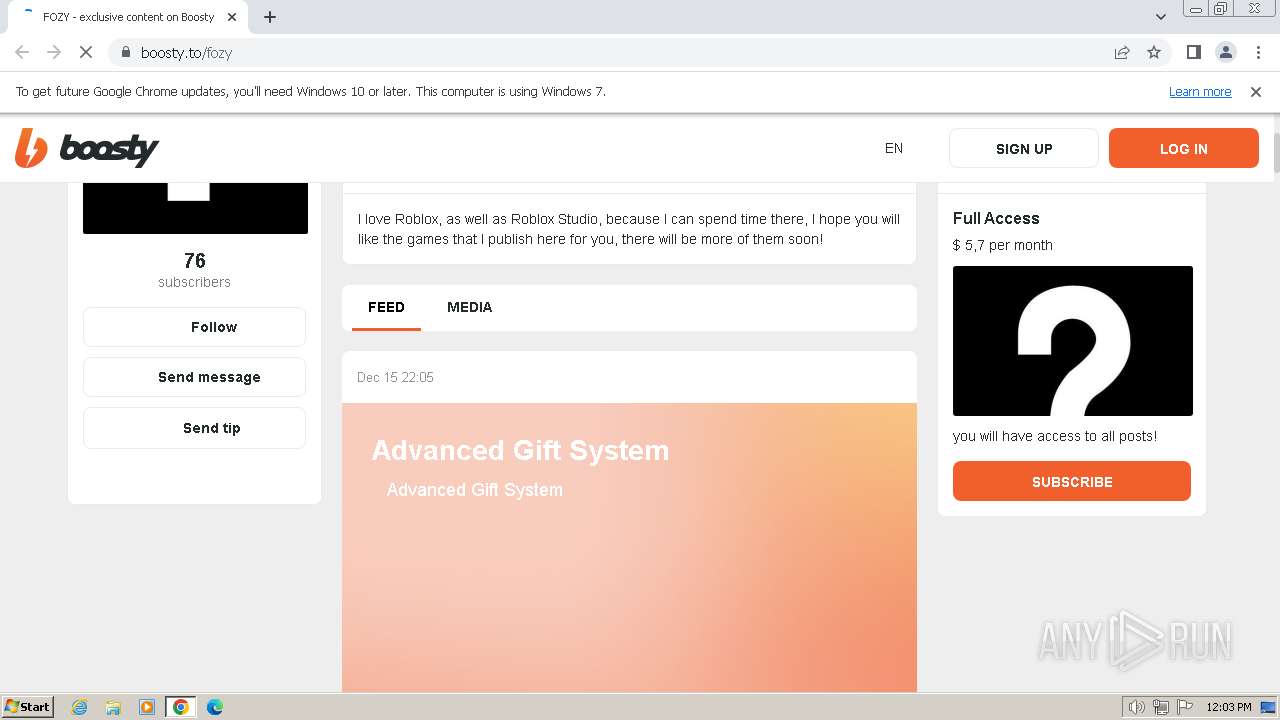Click the Advanced Gift System subtitle
1280x720 pixels.
tap(475, 490)
